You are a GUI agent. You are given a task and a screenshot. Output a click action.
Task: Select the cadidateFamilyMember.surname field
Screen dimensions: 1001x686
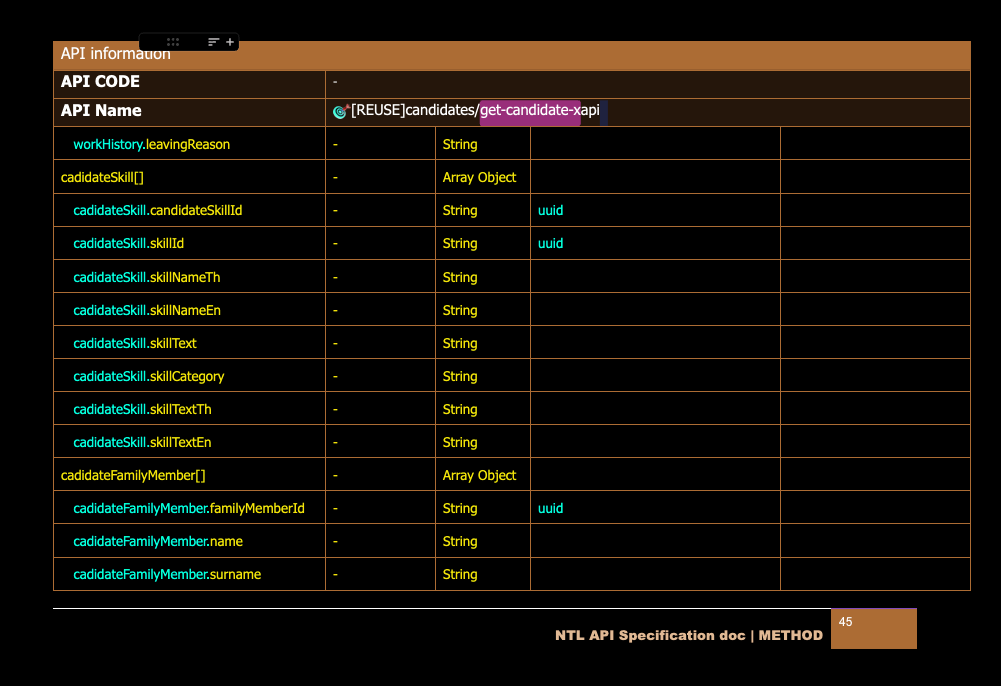pos(167,575)
